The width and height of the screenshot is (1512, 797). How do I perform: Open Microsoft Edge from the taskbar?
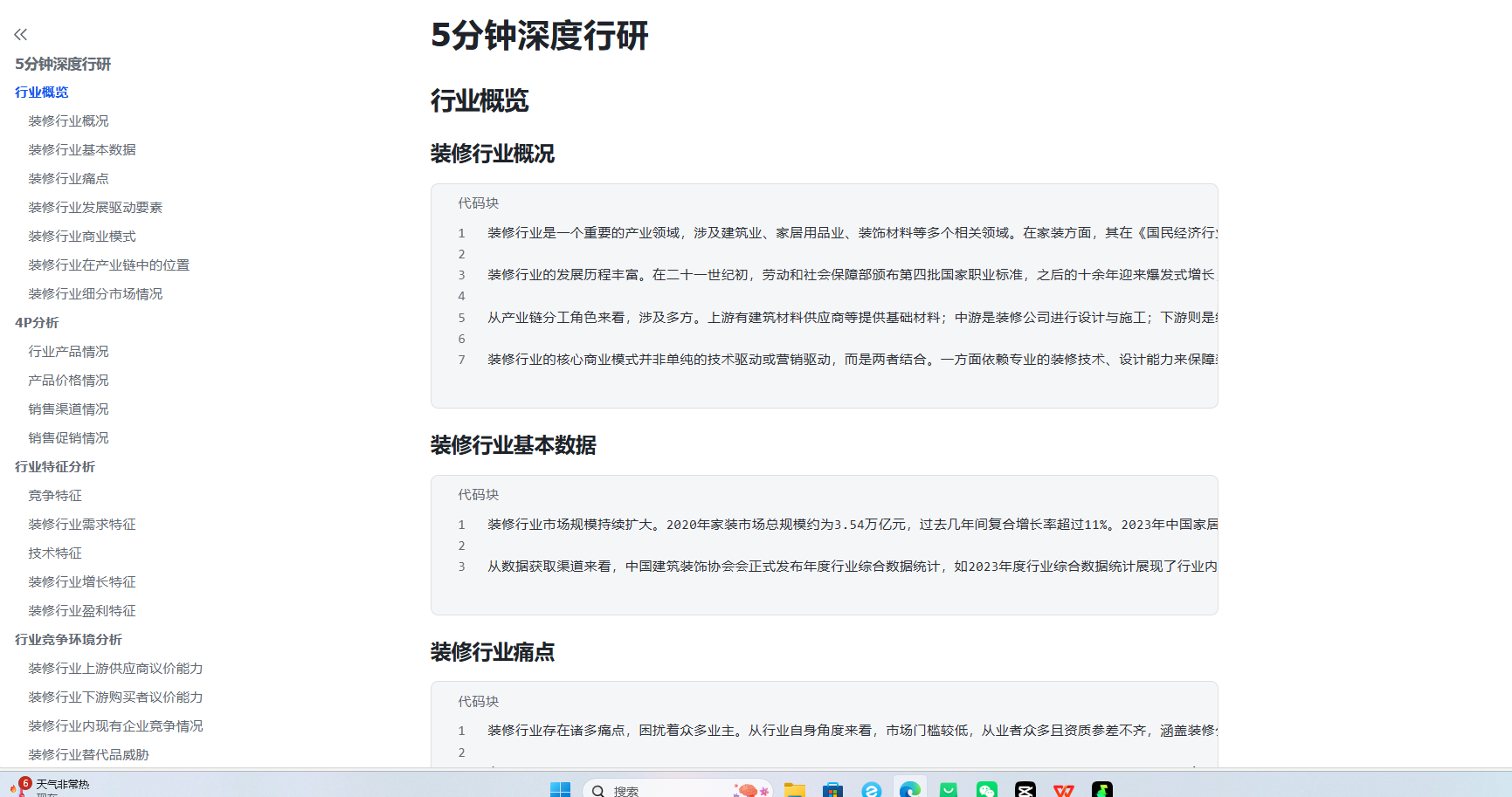909,789
